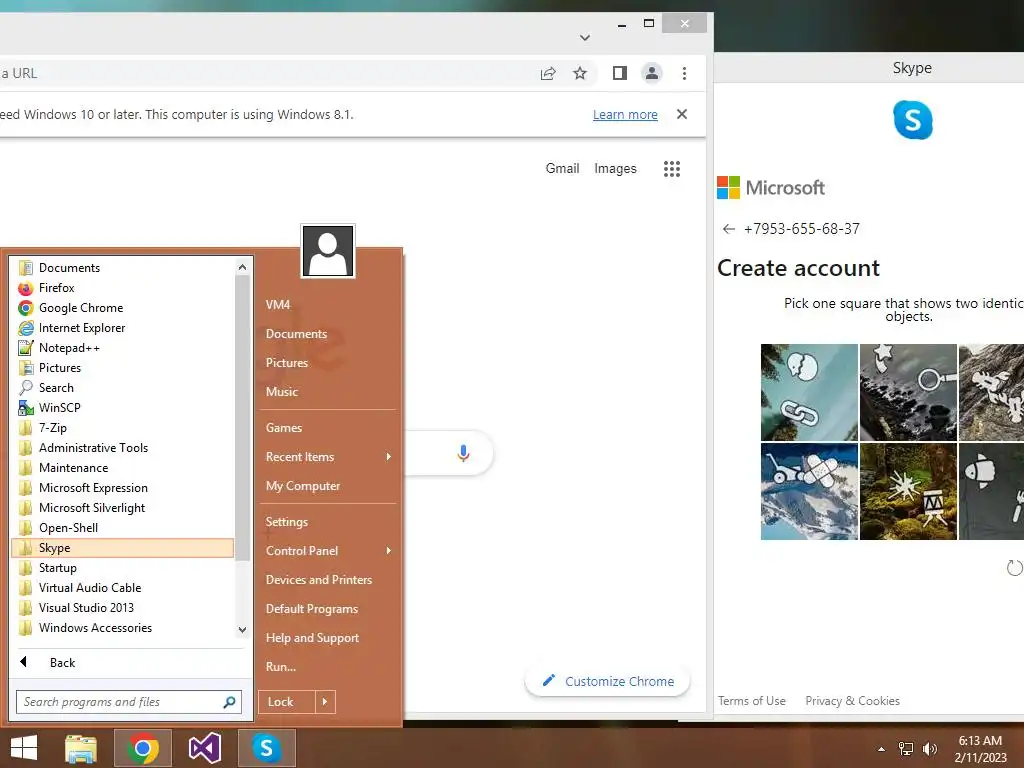Open Visual Studio from the taskbar
This screenshot has height=768, width=1024.
tap(204, 748)
